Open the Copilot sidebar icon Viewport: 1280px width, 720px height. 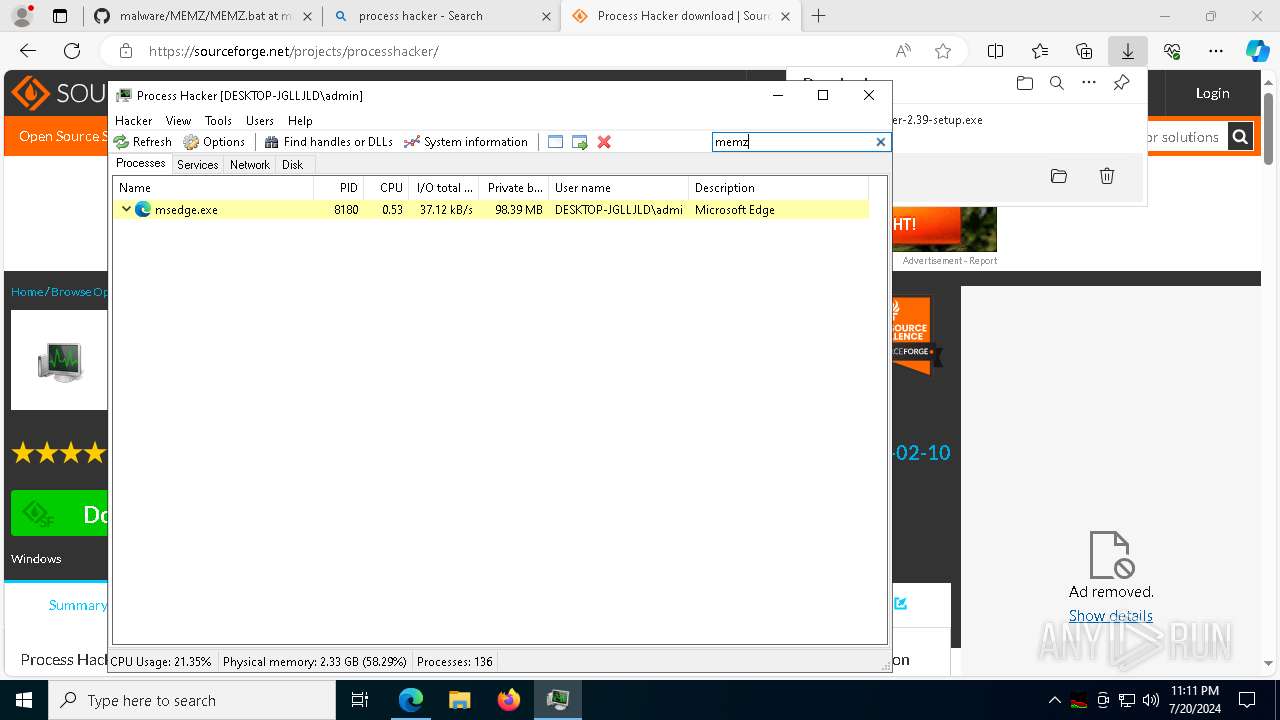tap(1258, 51)
